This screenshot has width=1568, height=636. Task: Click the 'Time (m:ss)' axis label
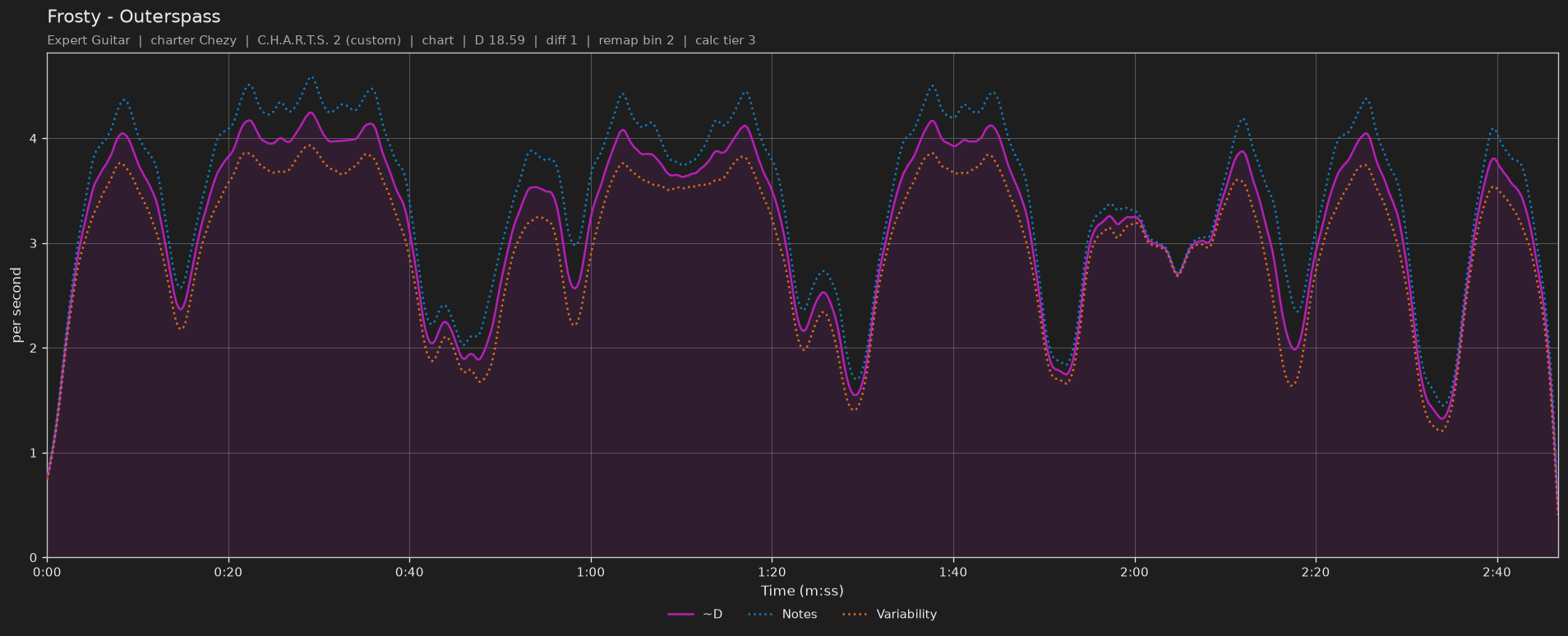(802, 591)
